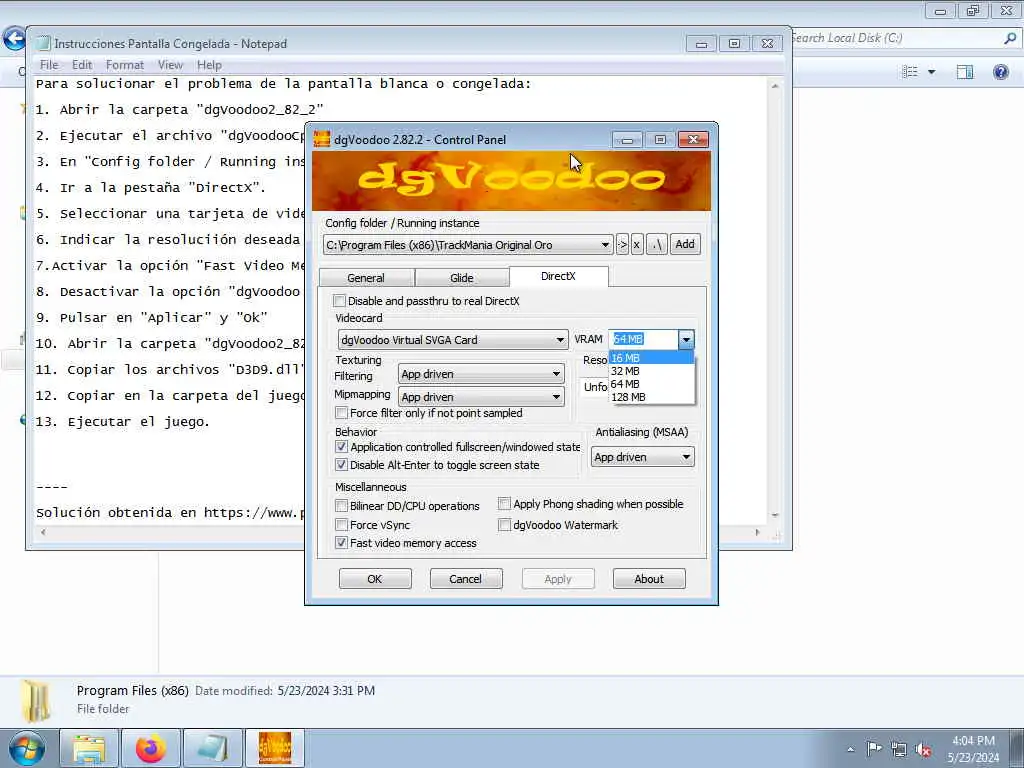Toggle Force filter only if not point sampled
This screenshot has height=768, width=1024.
pos(341,413)
